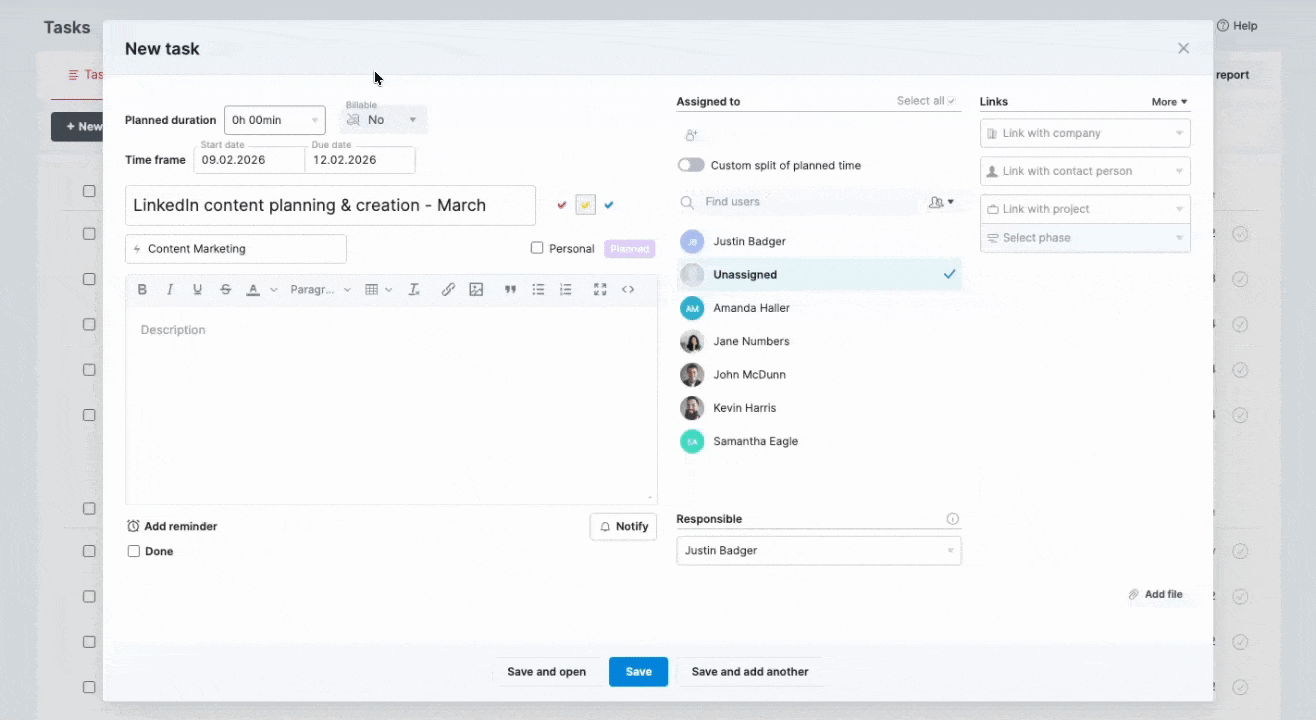
Task: Click the Find users search field
Action: point(797,202)
